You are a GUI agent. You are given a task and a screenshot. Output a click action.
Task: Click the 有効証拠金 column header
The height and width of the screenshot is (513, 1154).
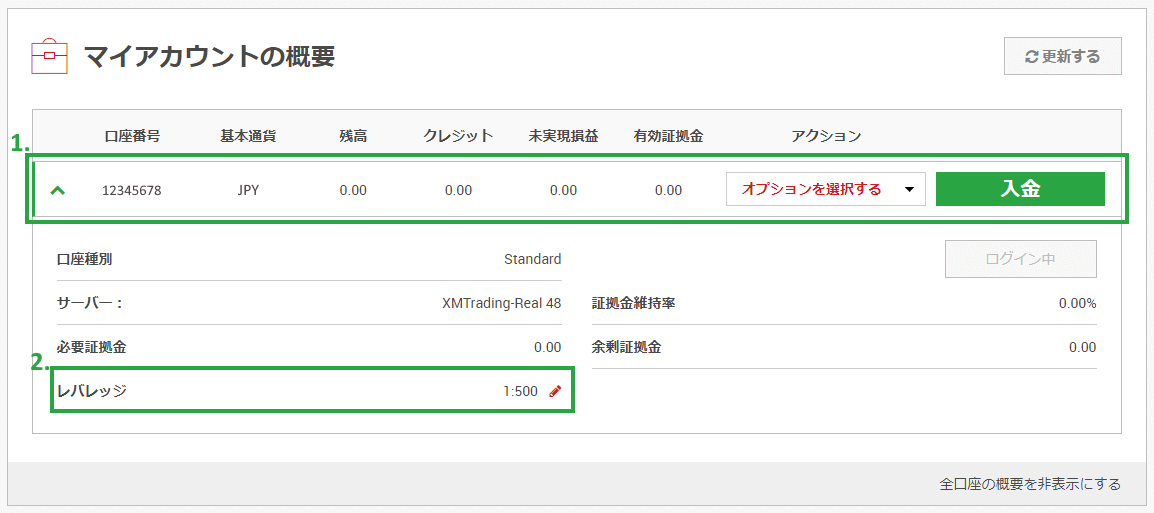tap(668, 136)
